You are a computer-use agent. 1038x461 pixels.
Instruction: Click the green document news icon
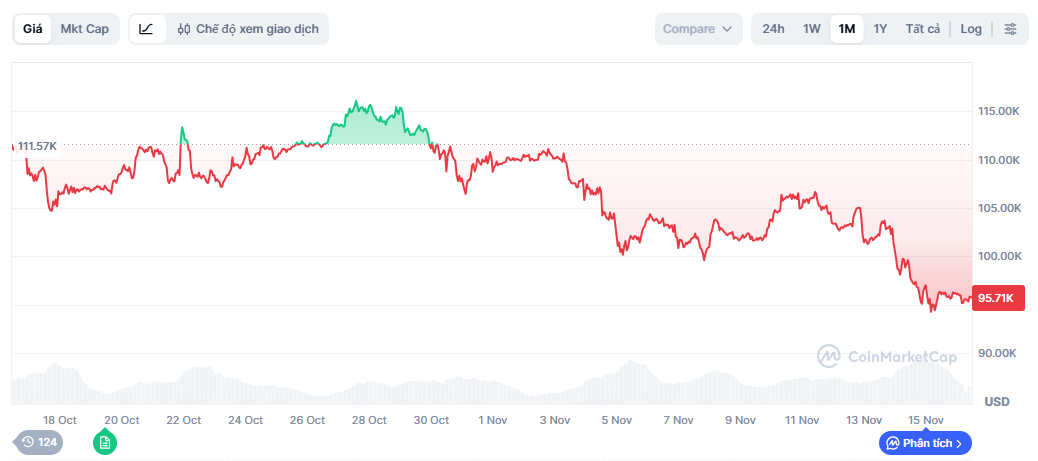[x=105, y=442]
